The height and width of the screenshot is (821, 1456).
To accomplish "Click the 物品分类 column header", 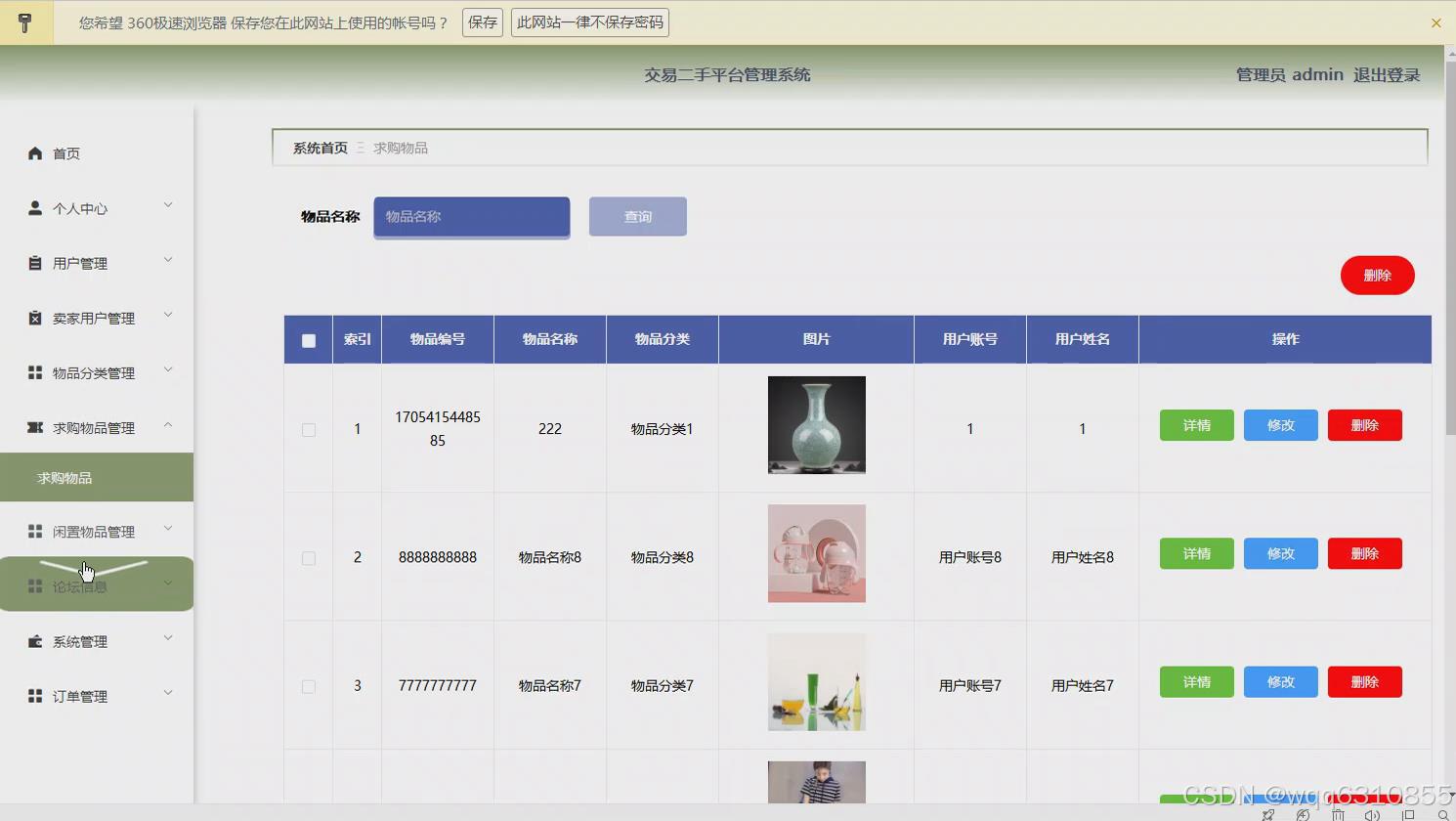I will click(663, 339).
